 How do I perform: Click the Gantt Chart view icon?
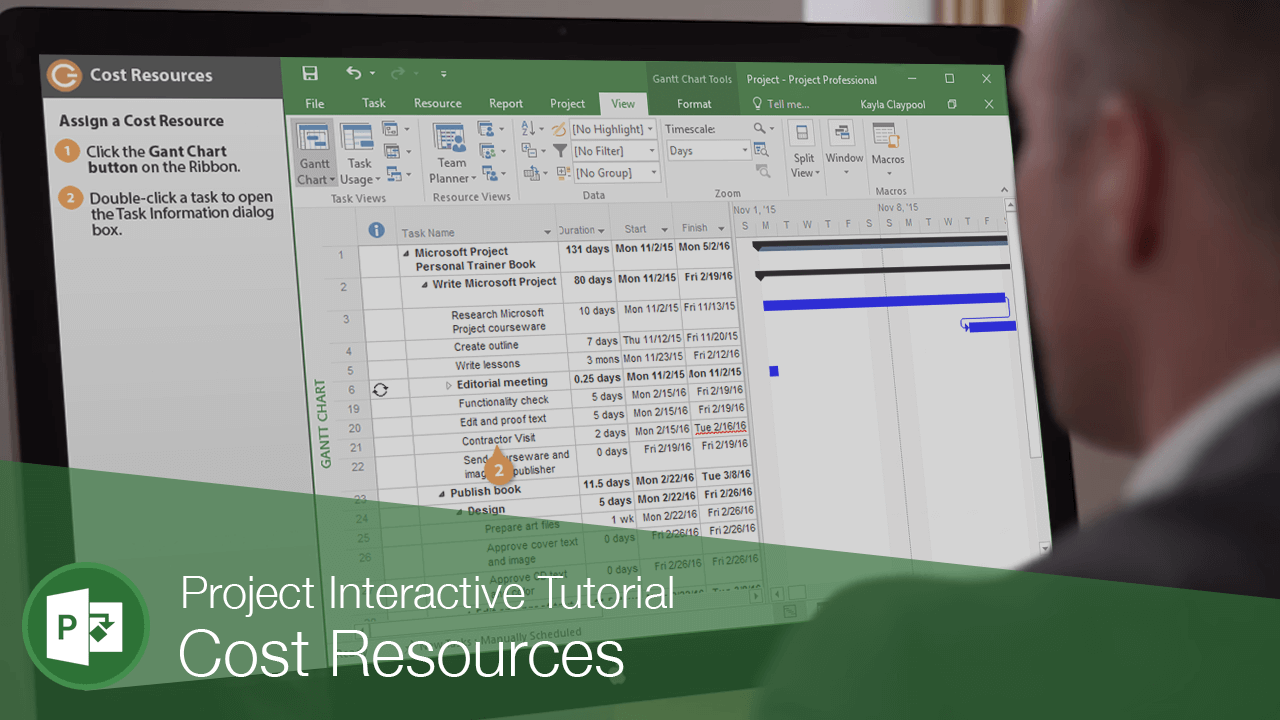tap(314, 139)
